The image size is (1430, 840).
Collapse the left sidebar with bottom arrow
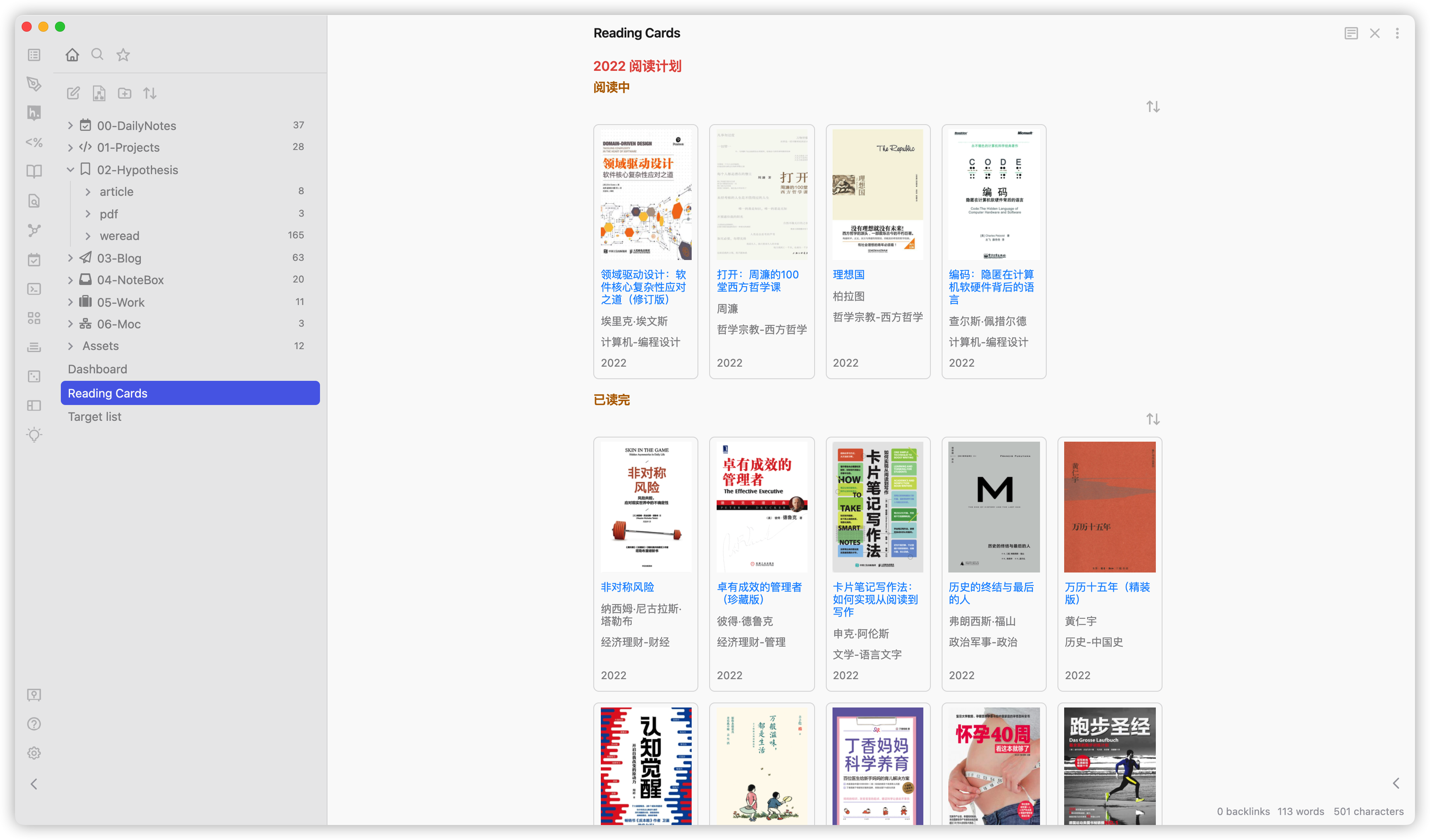pyautogui.click(x=34, y=784)
